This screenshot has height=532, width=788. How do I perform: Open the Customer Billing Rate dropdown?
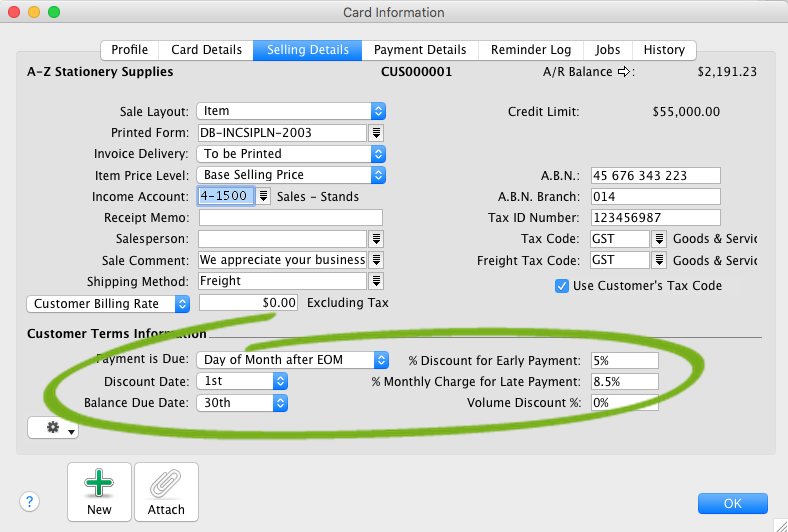[182, 303]
